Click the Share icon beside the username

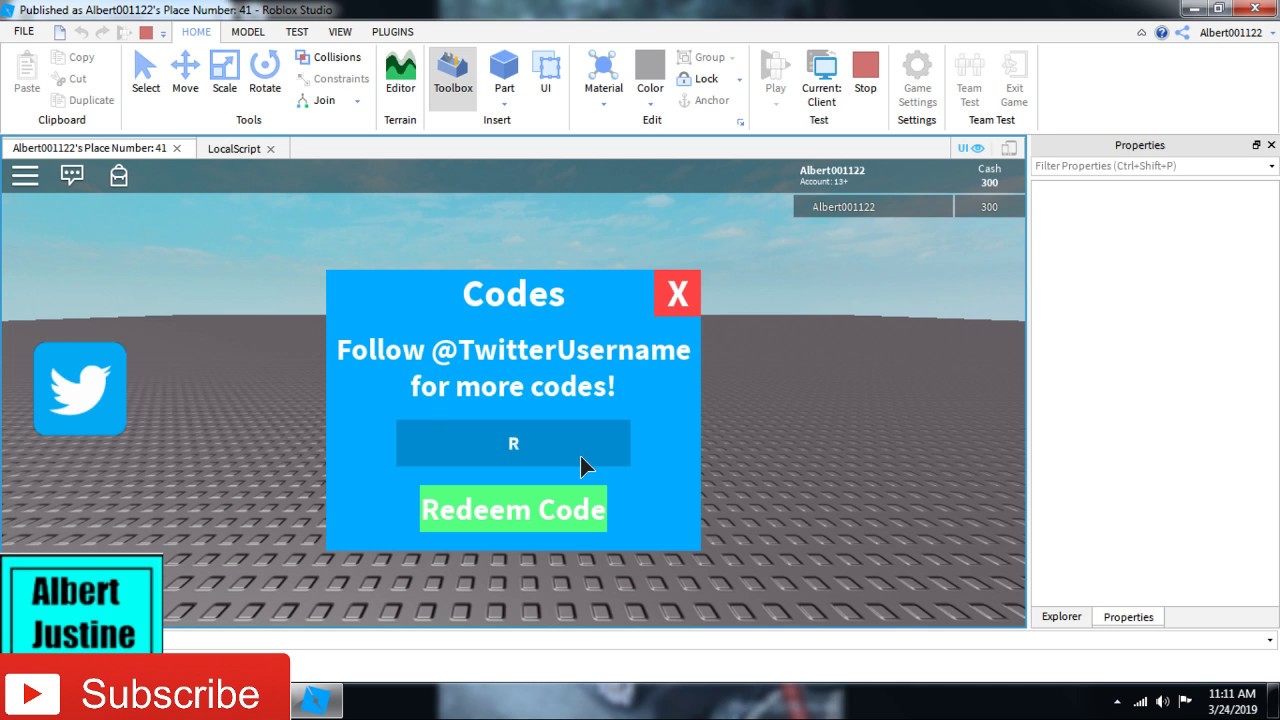pyautogui.click(x=1182, y=33)
